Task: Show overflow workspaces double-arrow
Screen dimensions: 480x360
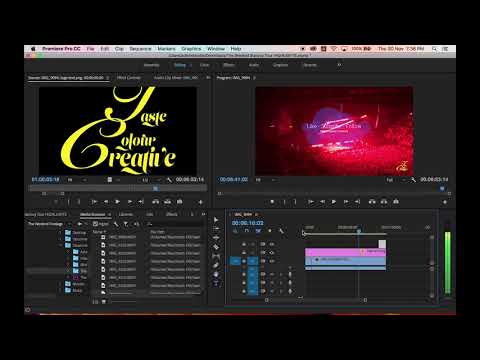Action: pyautogui.click(x=339, y=65)
